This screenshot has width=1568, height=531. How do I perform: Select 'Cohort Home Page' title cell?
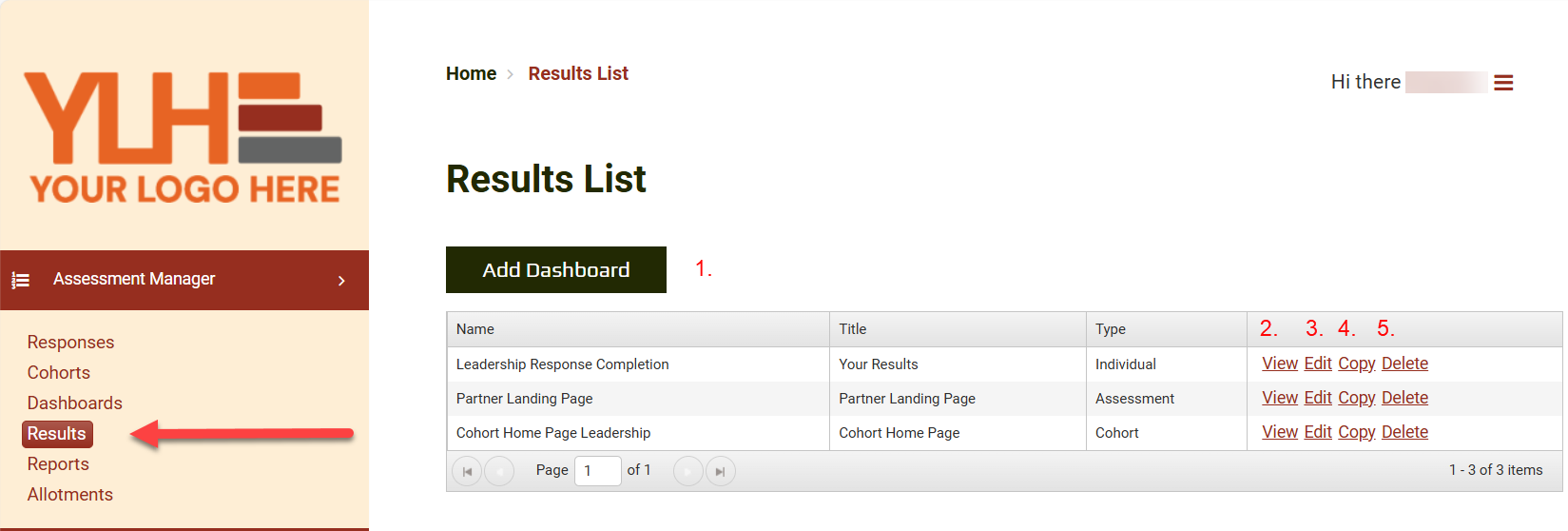point(958,433)
